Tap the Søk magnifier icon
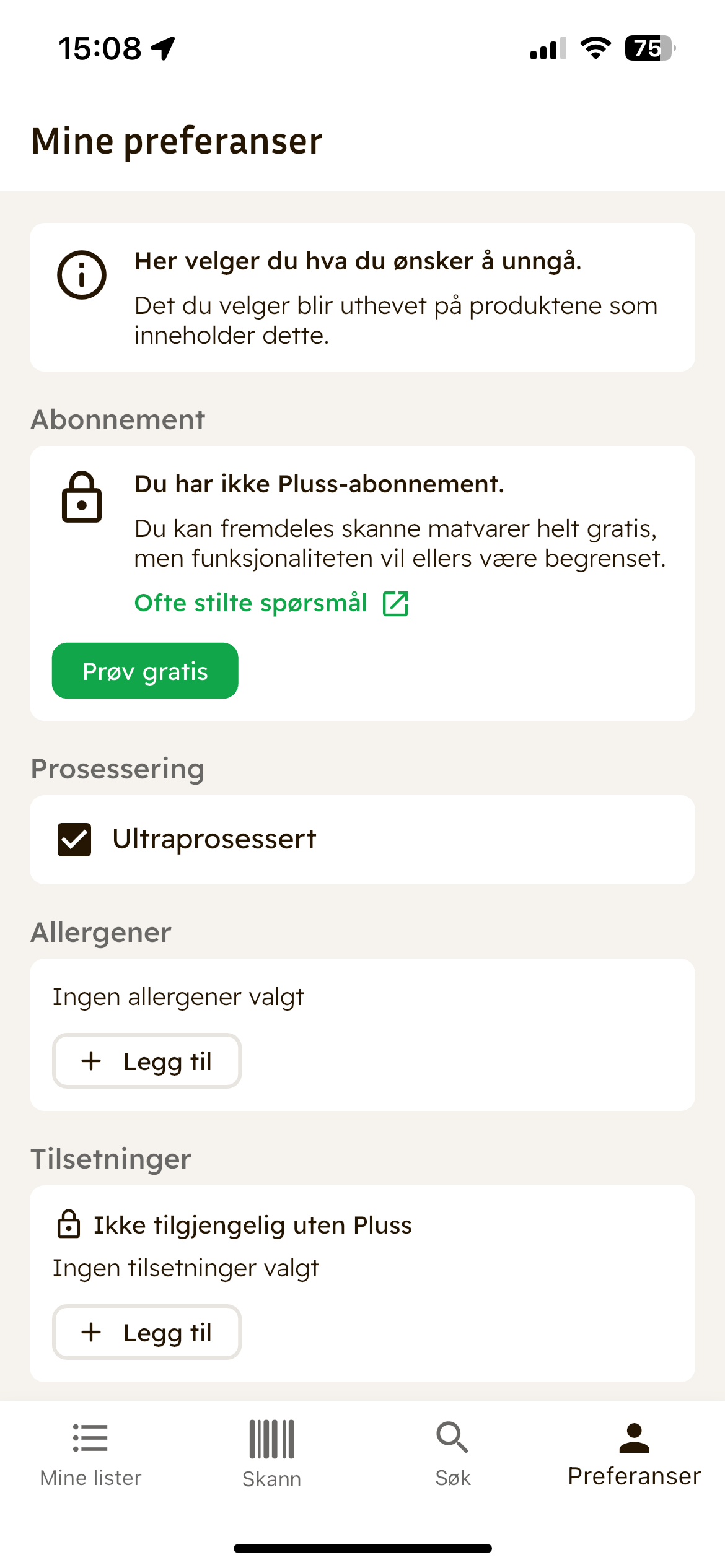The height and width of the screenshot is (1568, 725). click(452, 1438)
